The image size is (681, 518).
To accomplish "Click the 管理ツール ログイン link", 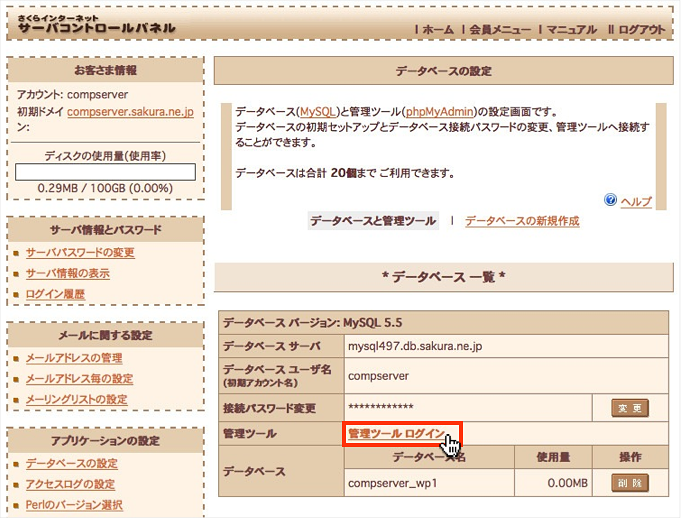I will 397,433.
